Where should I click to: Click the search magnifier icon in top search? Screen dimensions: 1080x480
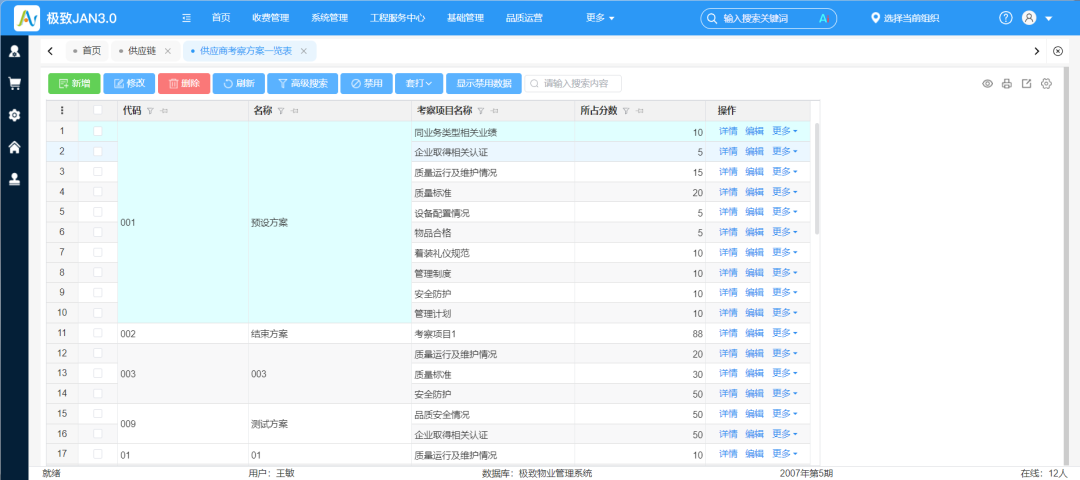click(x=713, y=19)
